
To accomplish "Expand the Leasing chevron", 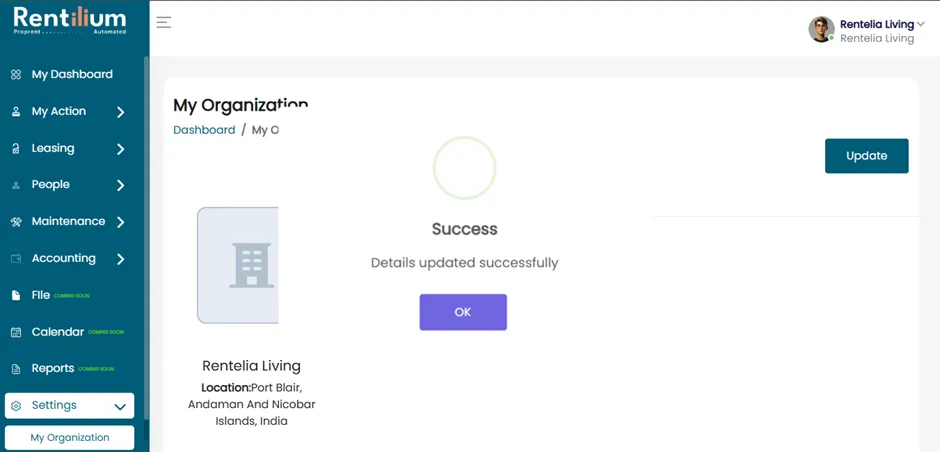I will 120,149.
